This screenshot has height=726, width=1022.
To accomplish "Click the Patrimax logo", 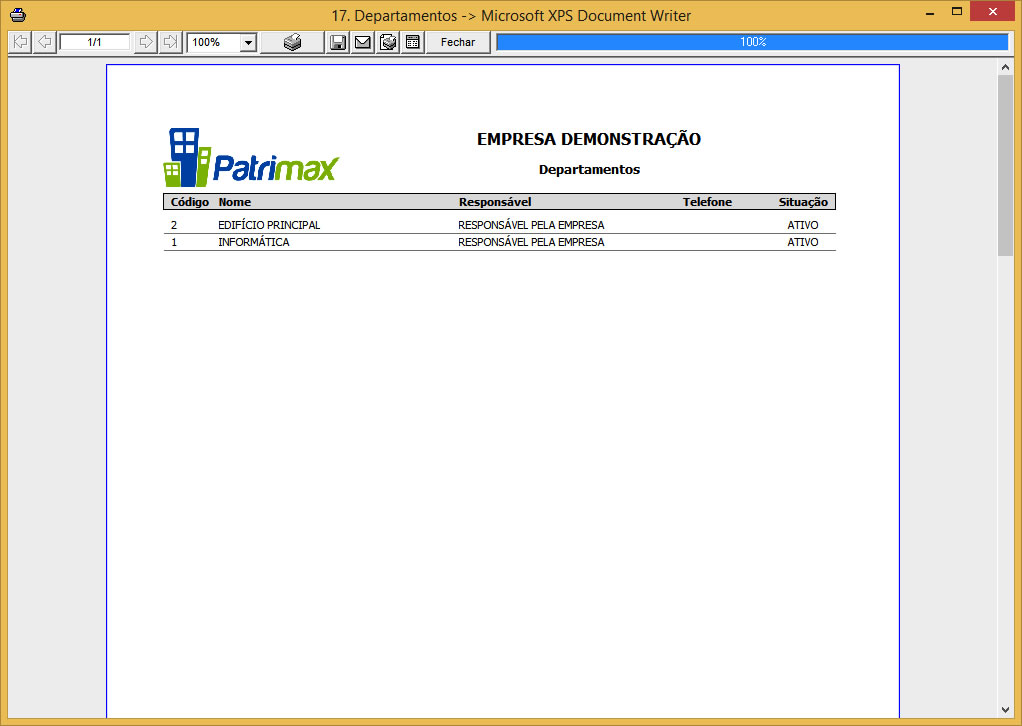I will 251,157.
